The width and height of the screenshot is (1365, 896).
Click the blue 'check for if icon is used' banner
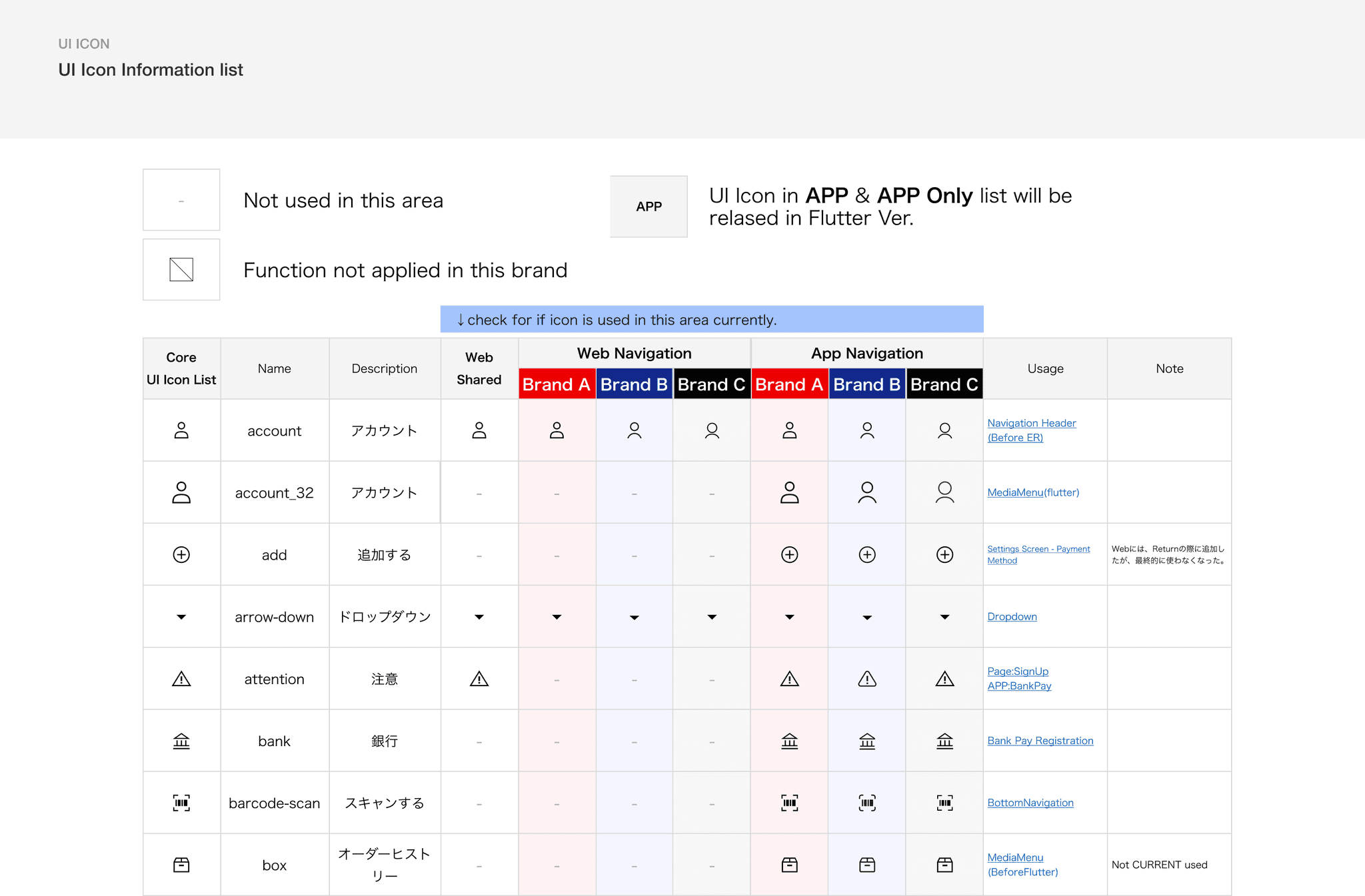pos(711,320)
